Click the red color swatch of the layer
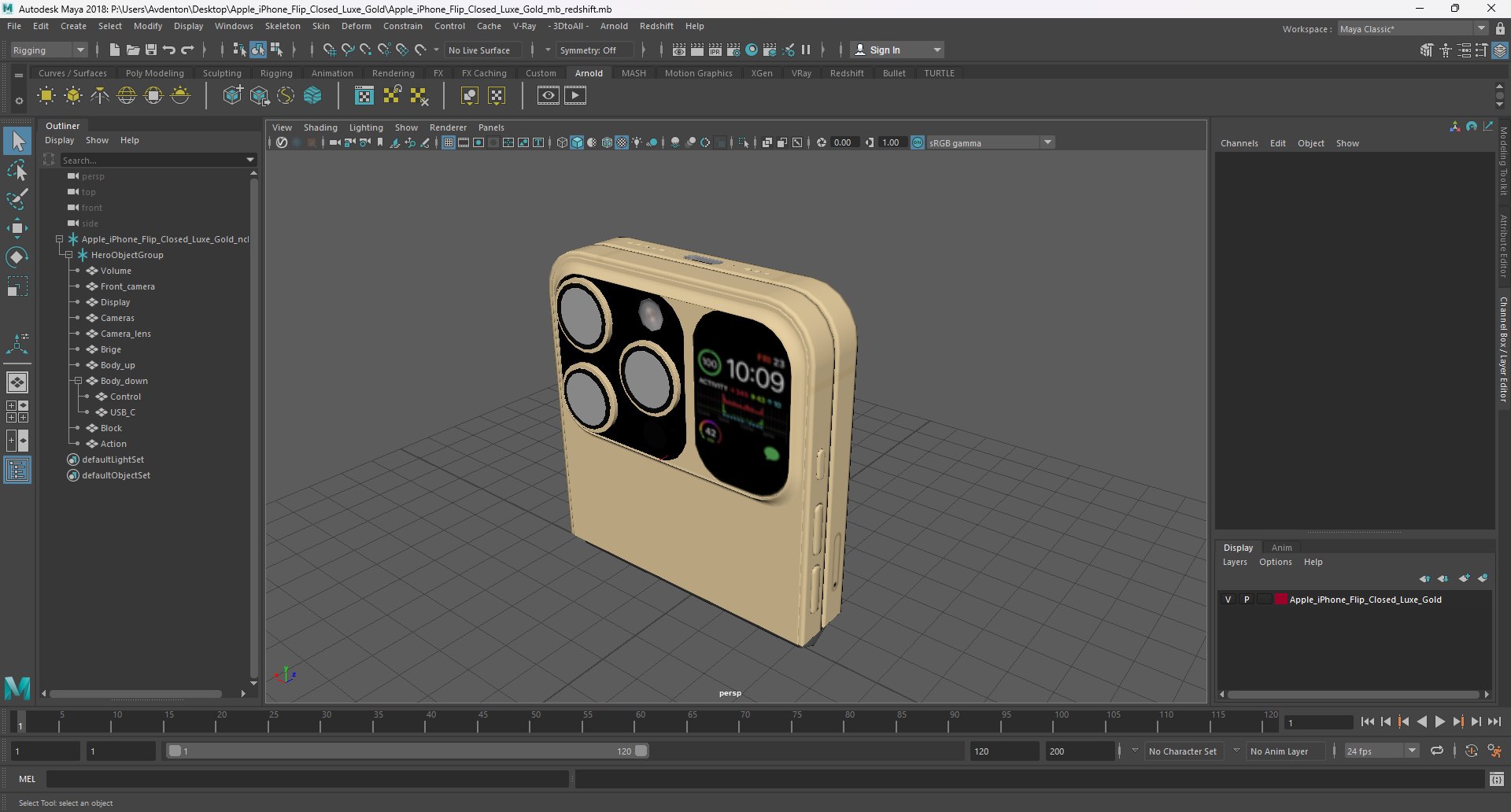 click(1280, 600)
